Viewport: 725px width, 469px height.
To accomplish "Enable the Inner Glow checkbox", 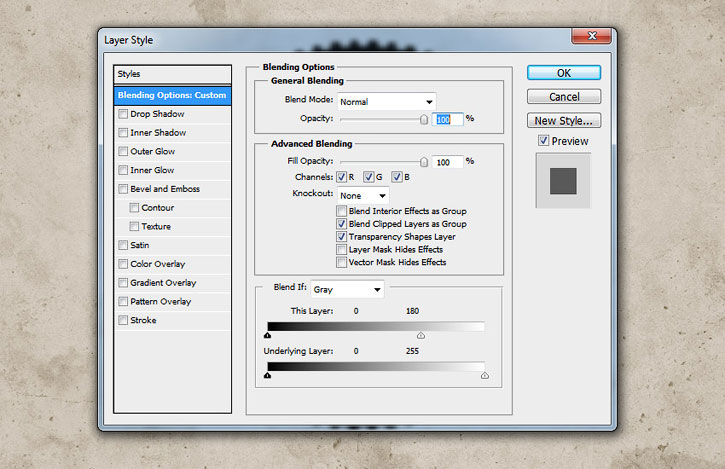I will pyautogui.click(x=123, y=170).
